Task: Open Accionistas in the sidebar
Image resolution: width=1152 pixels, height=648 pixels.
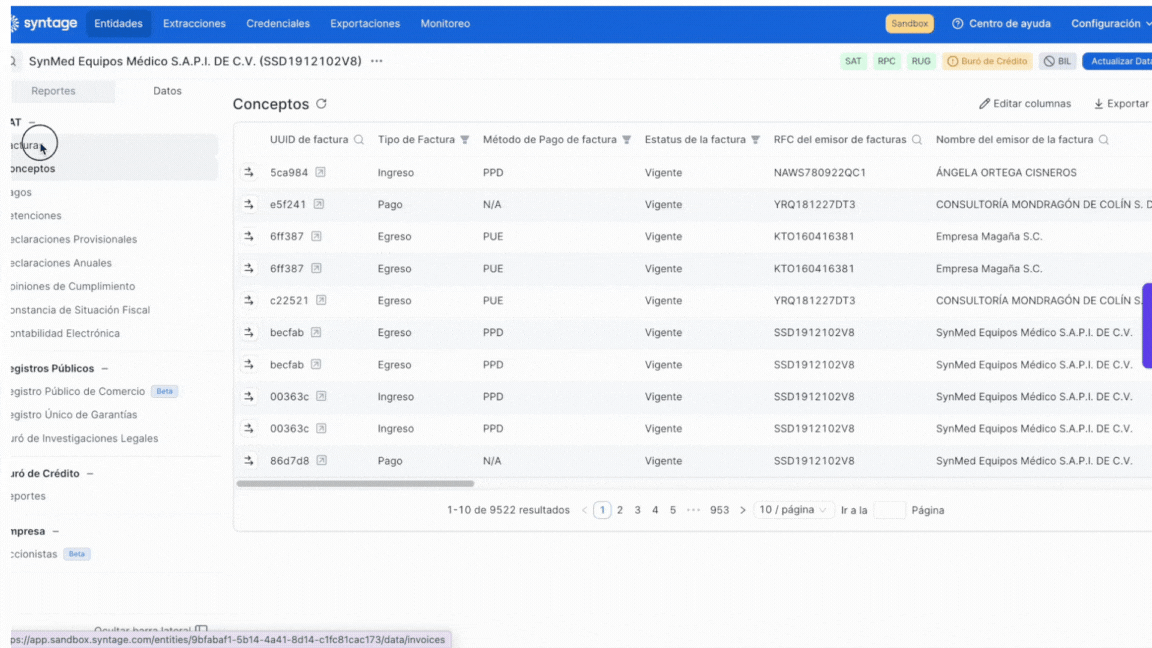Action: click(35, 554)
